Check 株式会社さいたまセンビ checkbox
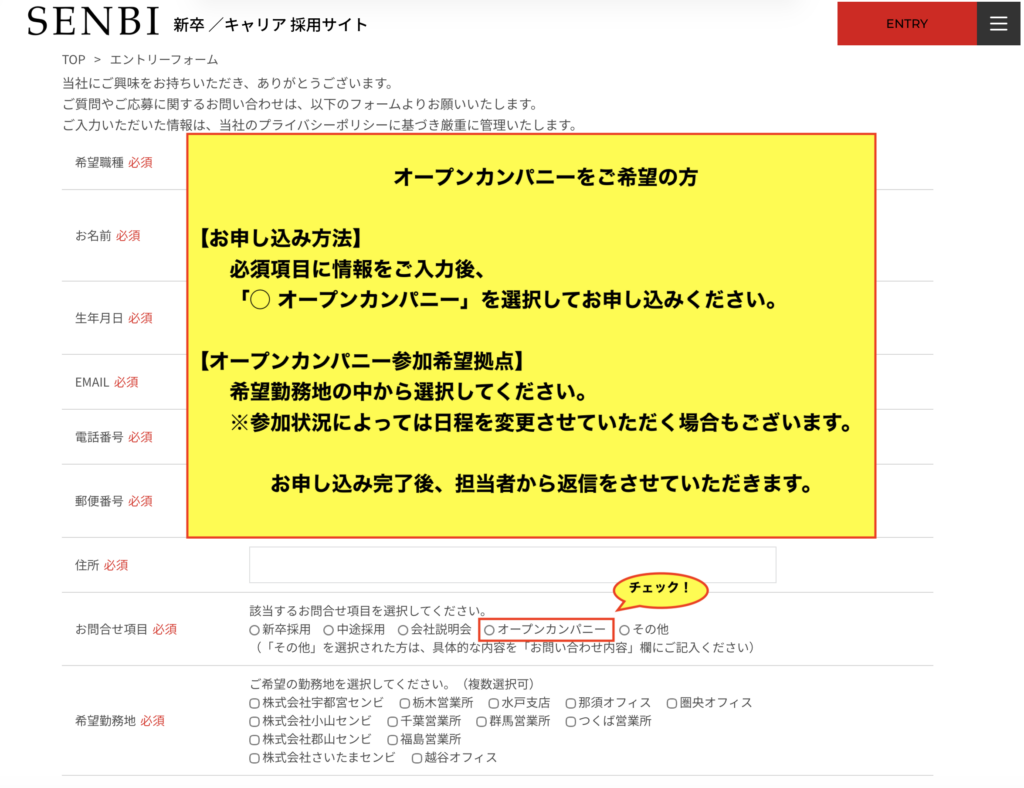This screenshot has width=1024, height=788. point(255,758)
